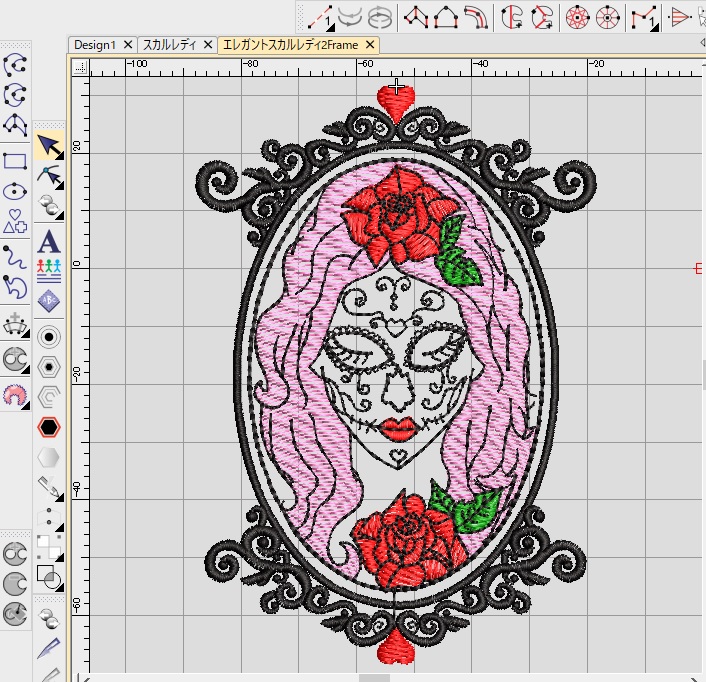The width and height of the screenshot is (706, 682).
Task: Select the curved red band stitch tool
Action: click(x=476, y=17)
